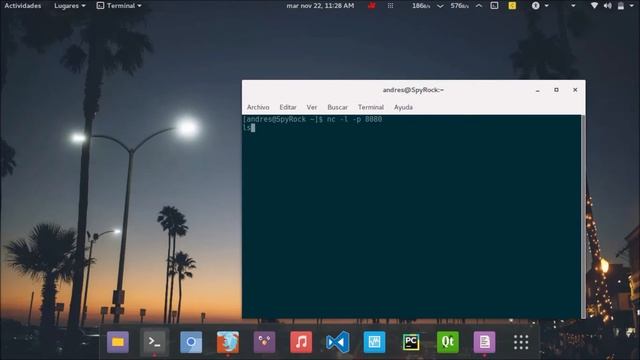Click the grid dots indicator in top bar
The height and width of the screenshot is (360, 640).
pos(390,6)
